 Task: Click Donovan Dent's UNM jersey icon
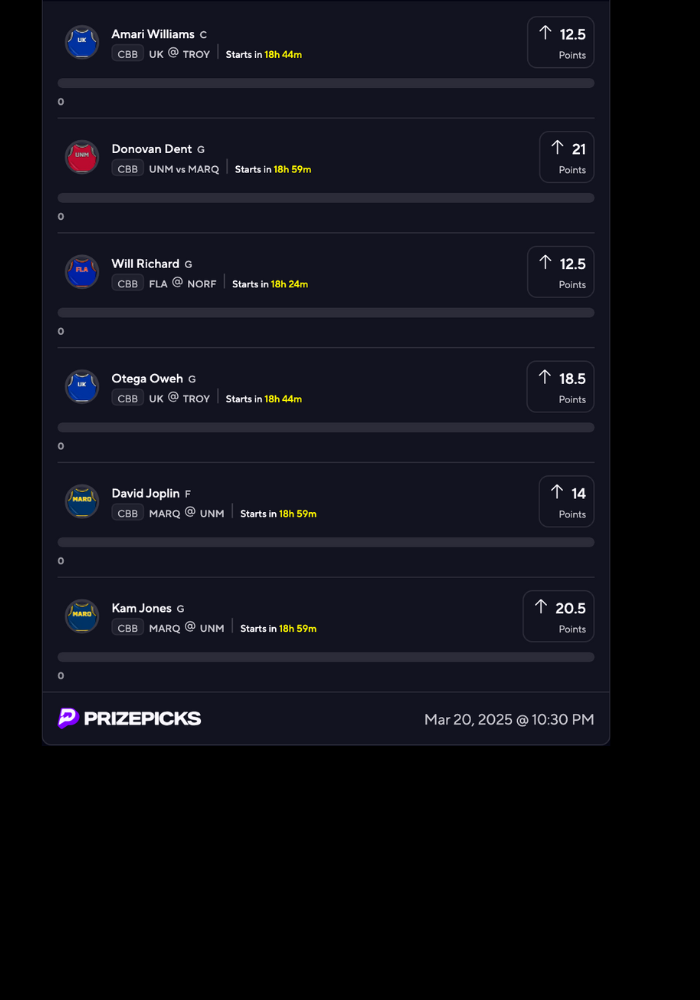[82, 157]
